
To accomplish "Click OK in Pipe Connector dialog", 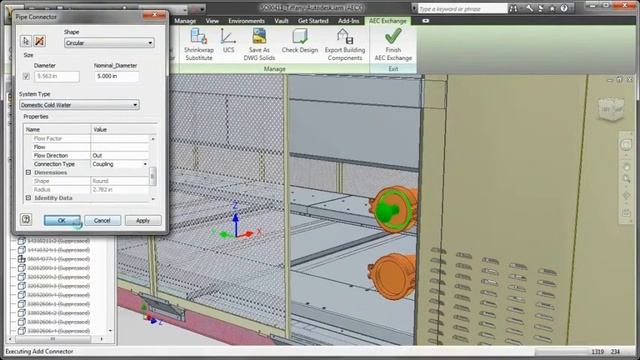I will (62, 220).
